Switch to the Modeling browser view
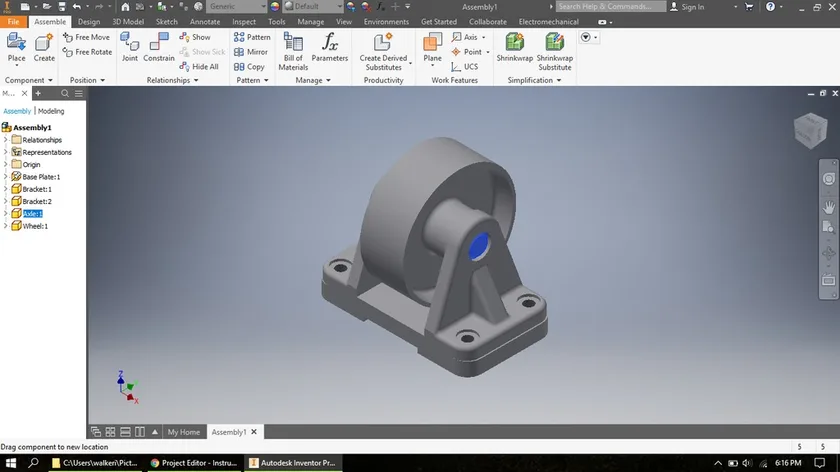Viewport: 840px width, 472px height. pos(51,111)
